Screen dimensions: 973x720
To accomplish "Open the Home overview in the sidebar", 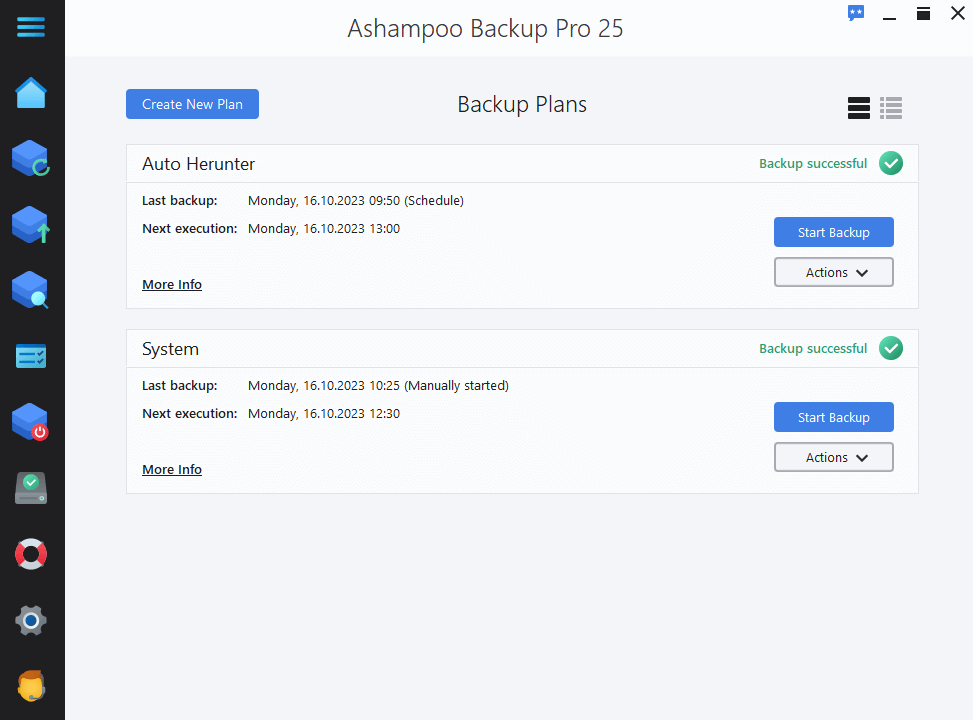I will coord(31,92).
